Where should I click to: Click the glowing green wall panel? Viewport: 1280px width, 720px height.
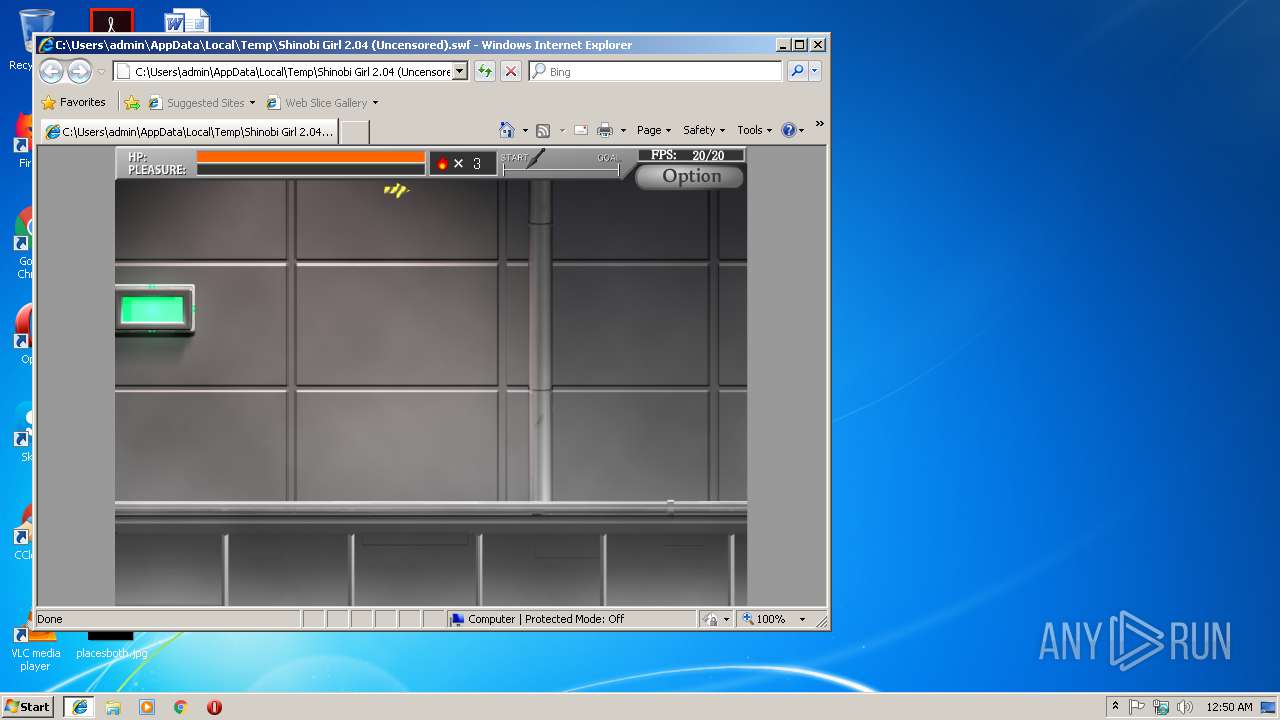coord(154,309)
